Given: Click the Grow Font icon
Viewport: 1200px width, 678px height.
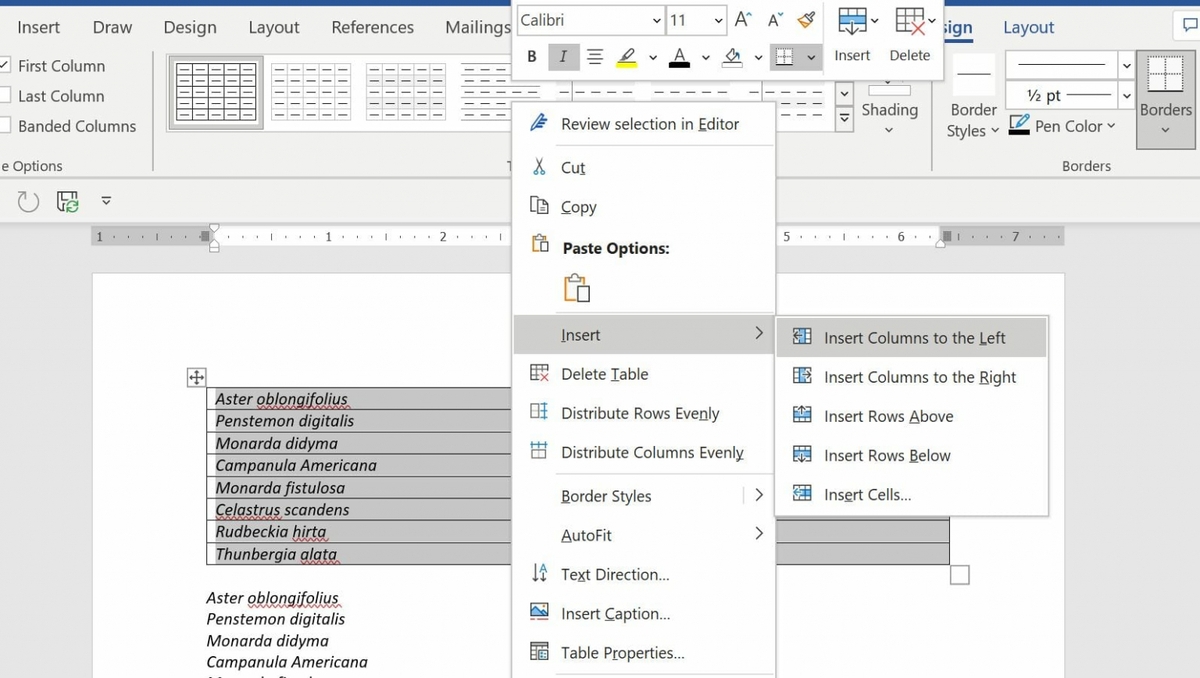Looking at the screenshot, I should pyautogui.click(x=744, y=17).
